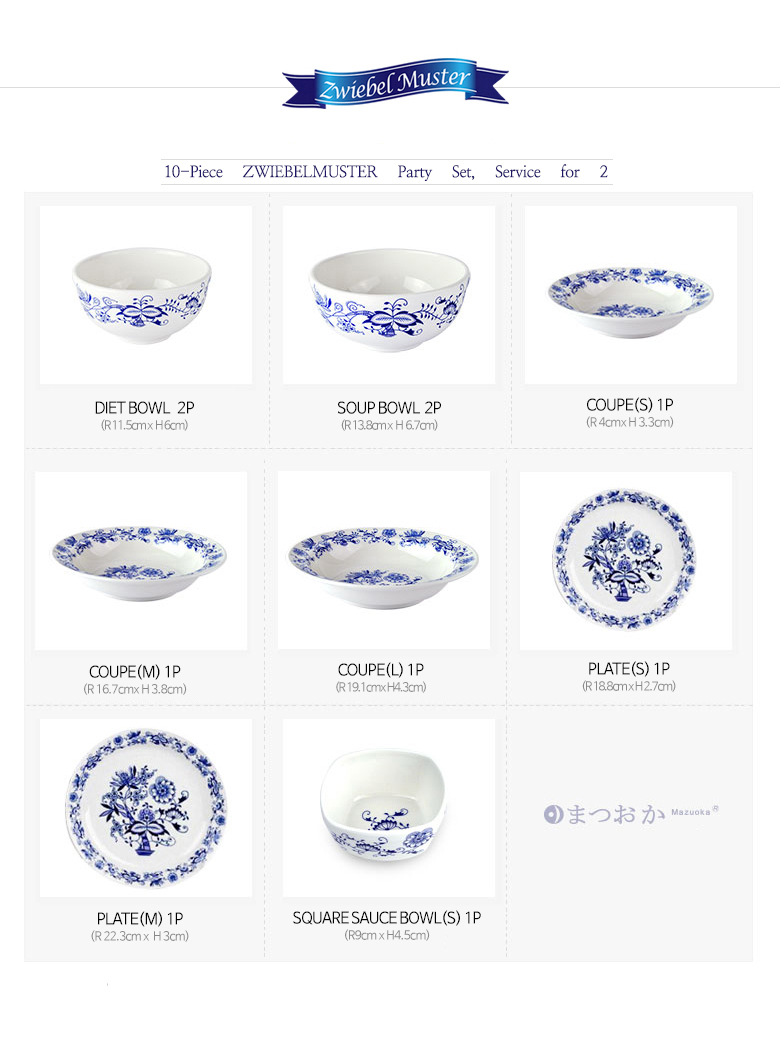Open the Coupe(S) dish thumbnail
Image resolution: width=780 pixels, height=1052 pixels.
coord(630,295)
